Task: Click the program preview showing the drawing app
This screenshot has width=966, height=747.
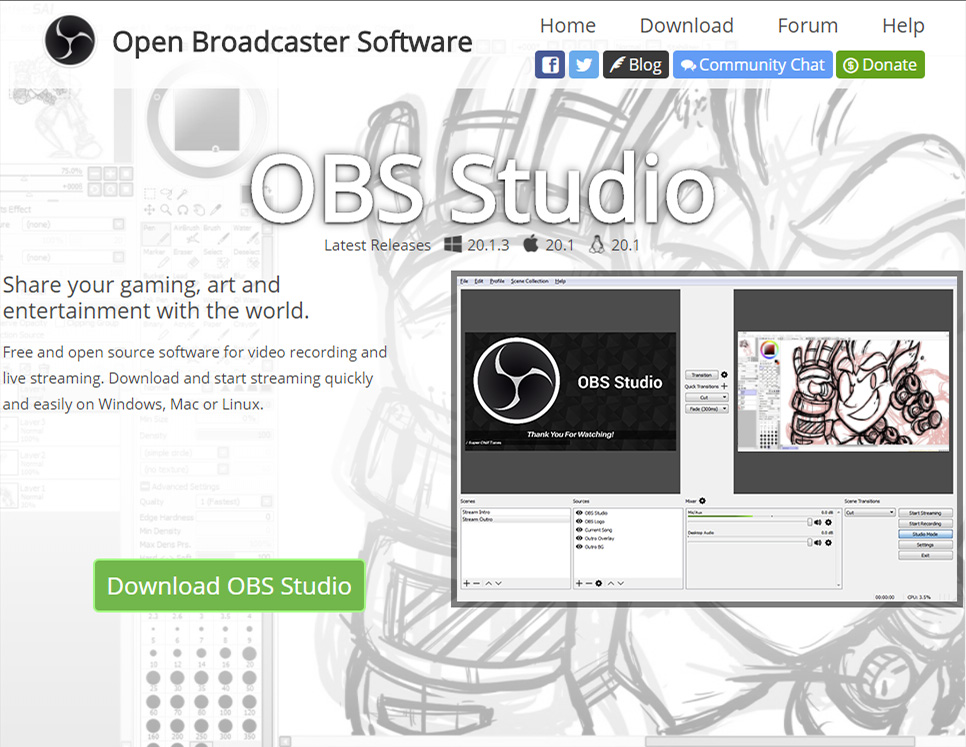Action: pyautogui.click(x=843, y=392)
